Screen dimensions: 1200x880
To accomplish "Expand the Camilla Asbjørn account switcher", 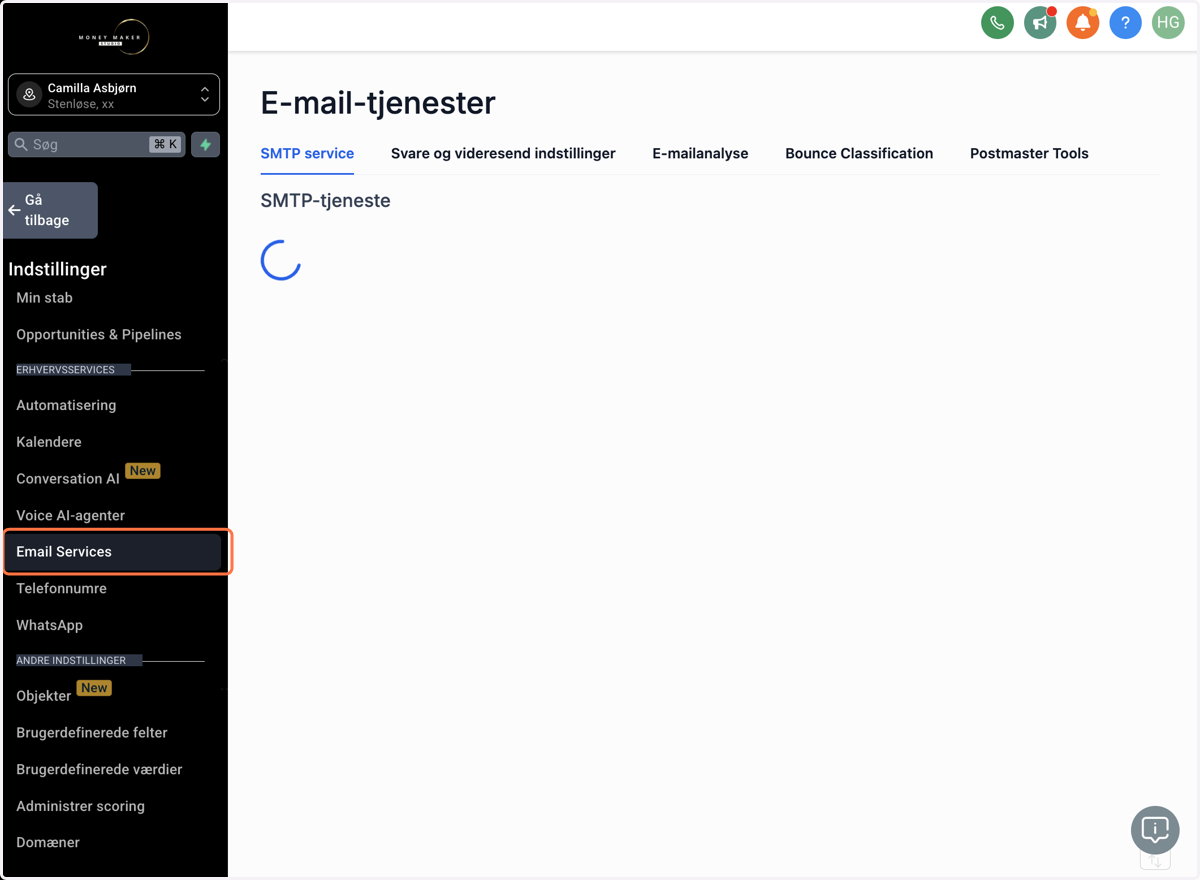I will (114, 95).
